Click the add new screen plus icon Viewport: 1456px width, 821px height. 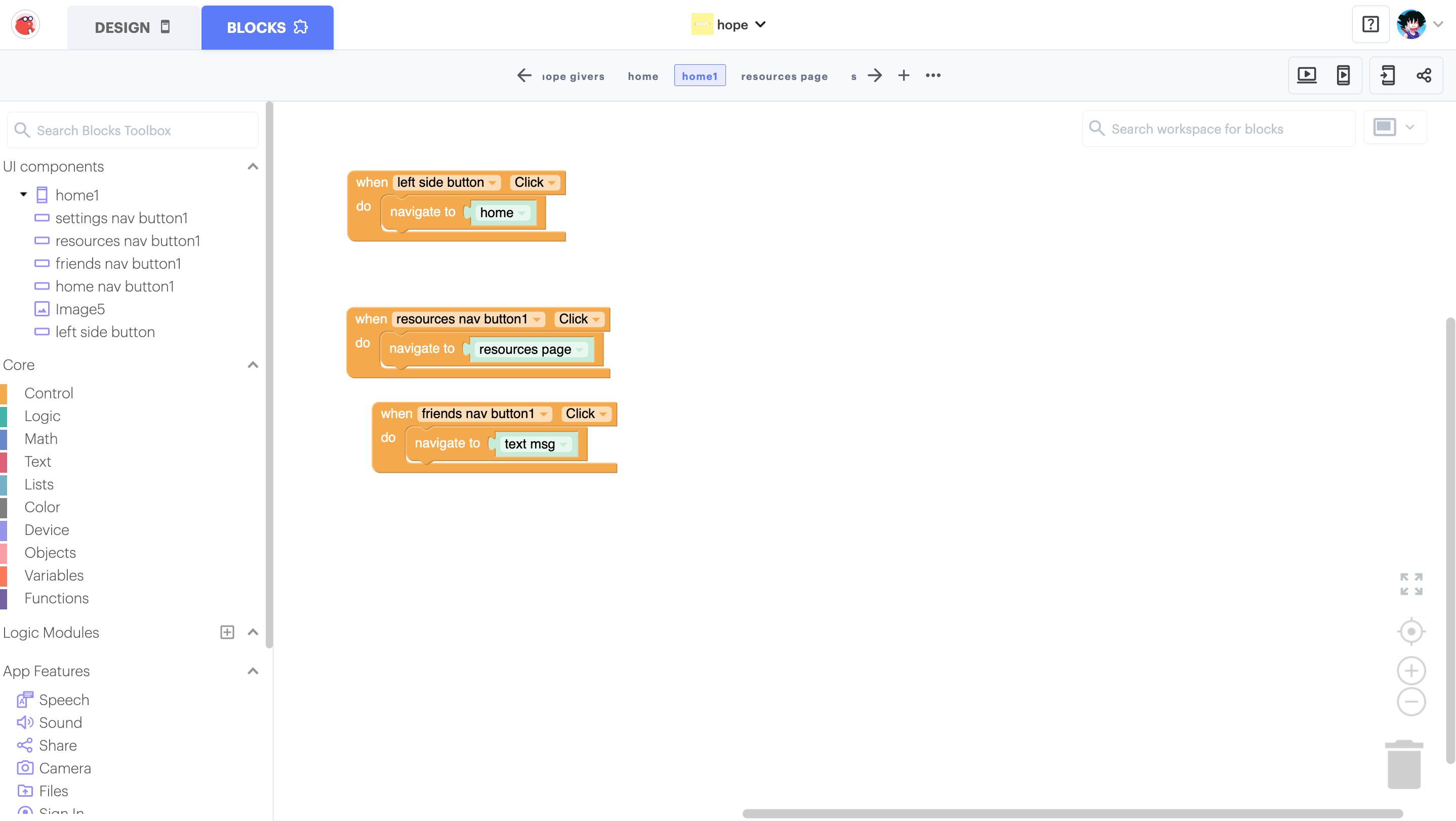(x=903, y=75)
